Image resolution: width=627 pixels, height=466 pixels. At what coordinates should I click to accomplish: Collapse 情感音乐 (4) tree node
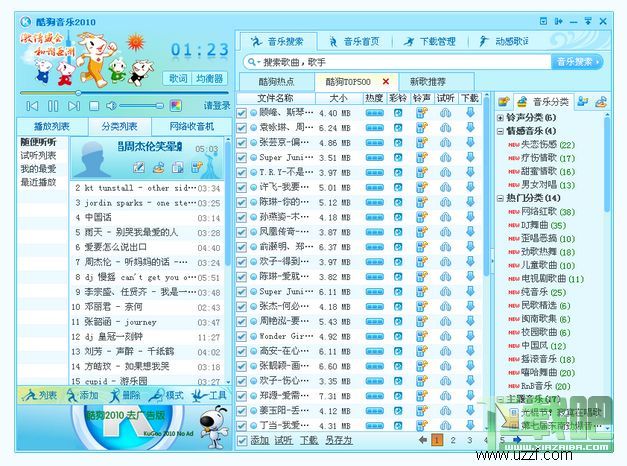click(x=500, y=131)
